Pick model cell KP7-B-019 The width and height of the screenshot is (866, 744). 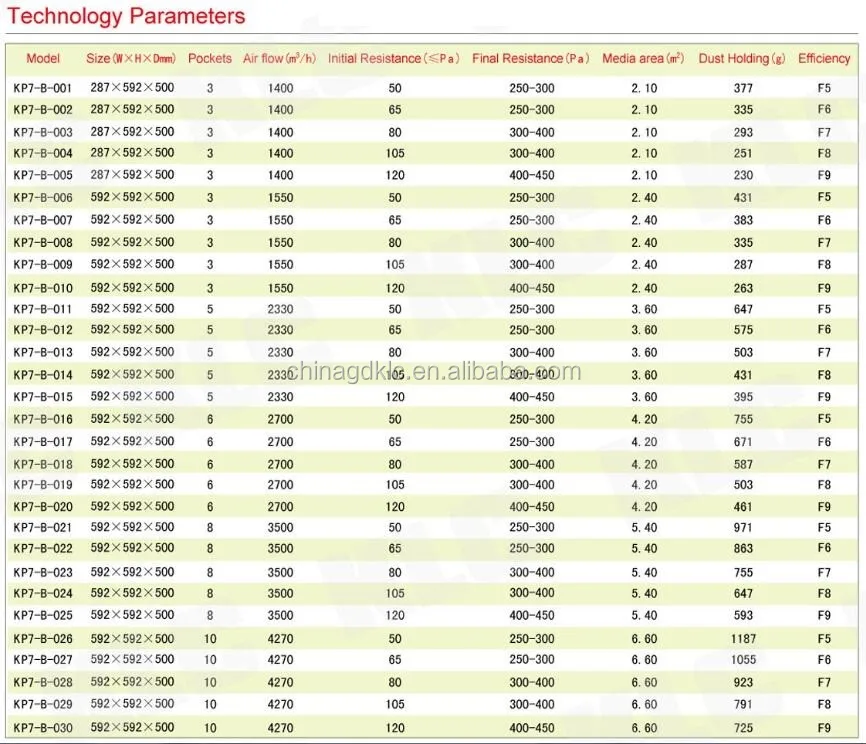(43, 485)
